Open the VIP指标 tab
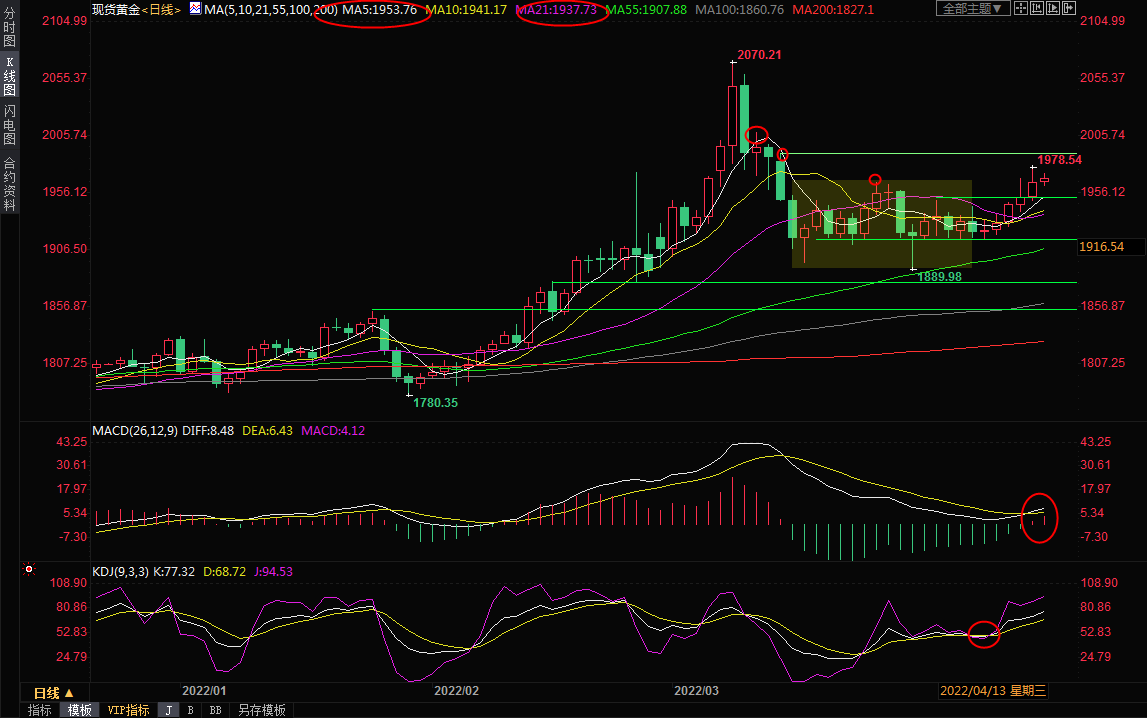 (128, 710)
